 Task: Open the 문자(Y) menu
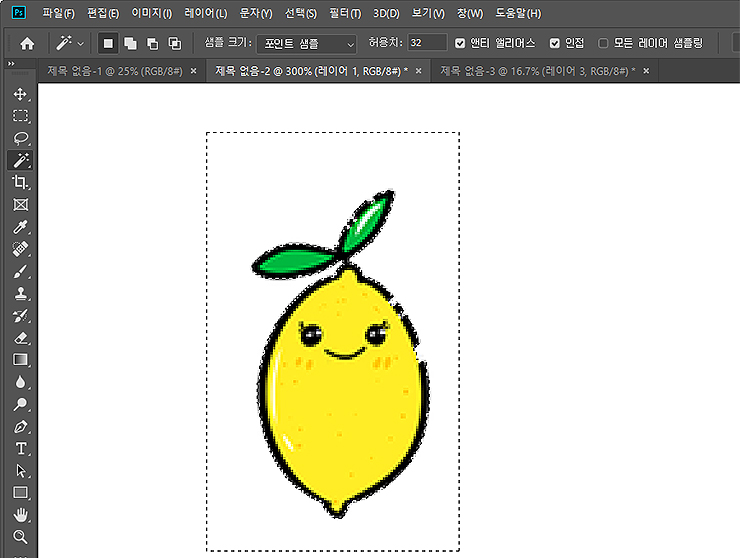256,13
